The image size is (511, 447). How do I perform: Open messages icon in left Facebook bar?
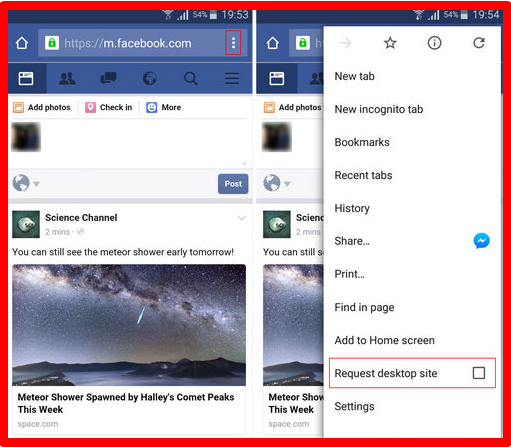(108, 79)
